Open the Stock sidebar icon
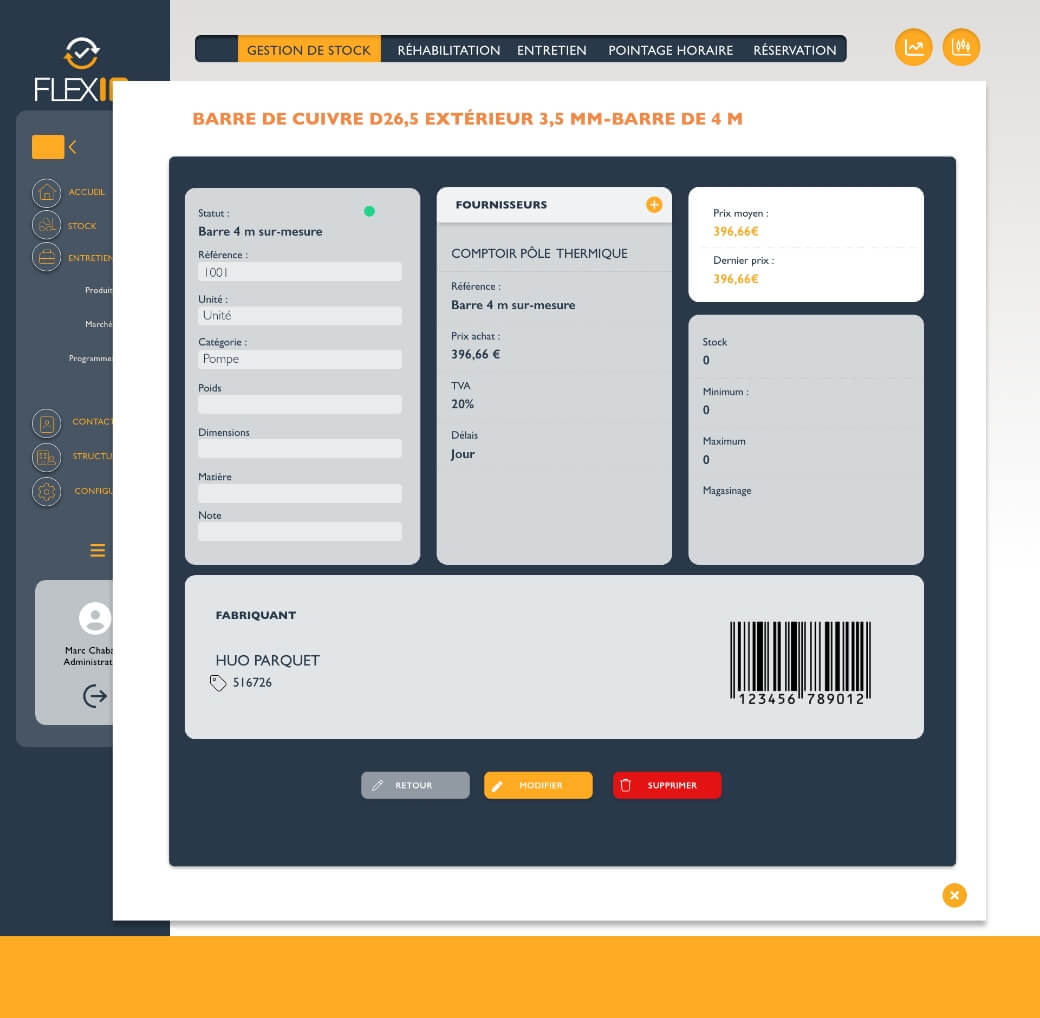This screenshot has height=1018, width=1040. click(x=46, y=226)
